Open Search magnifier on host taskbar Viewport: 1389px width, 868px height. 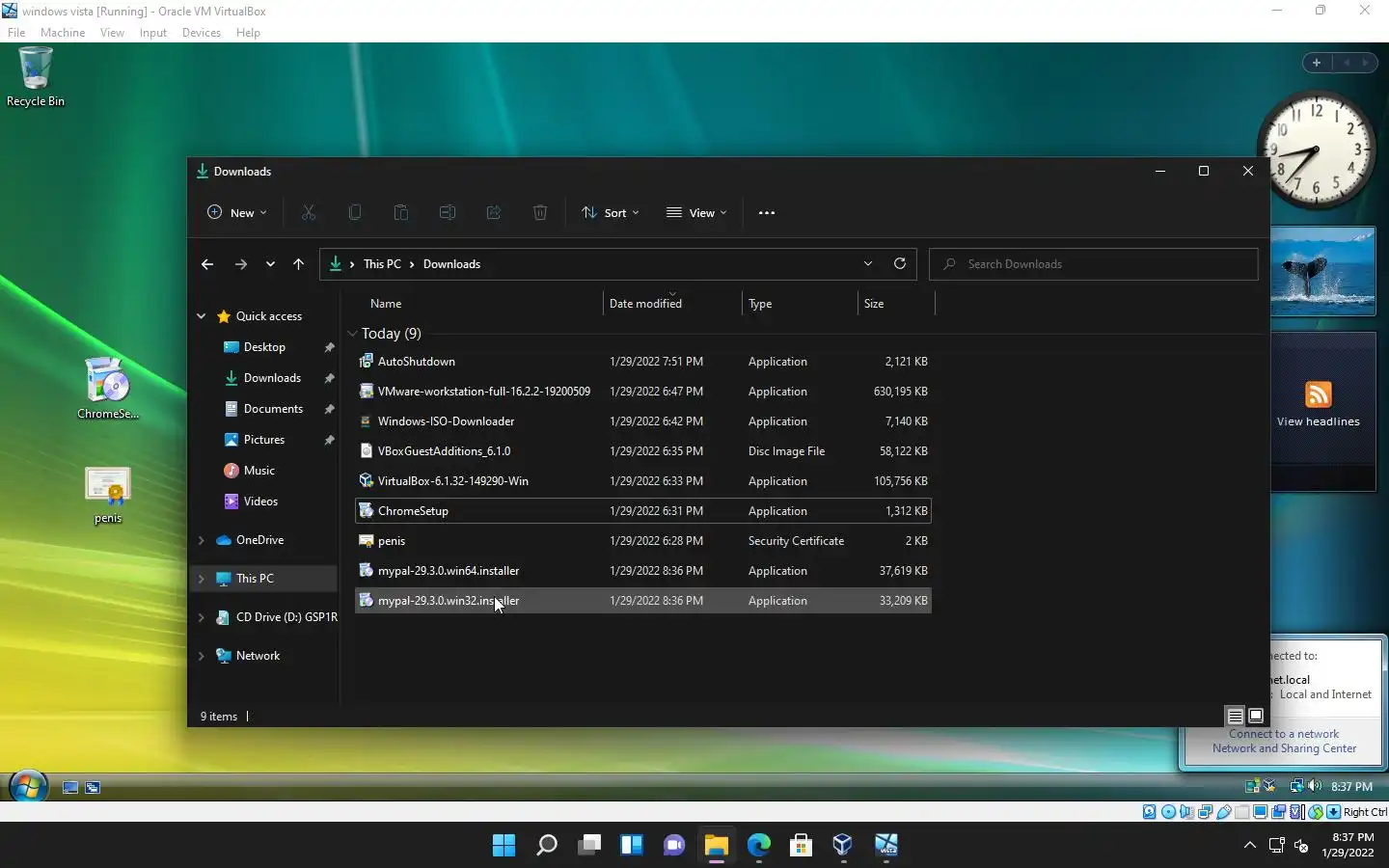pos(547,846)
